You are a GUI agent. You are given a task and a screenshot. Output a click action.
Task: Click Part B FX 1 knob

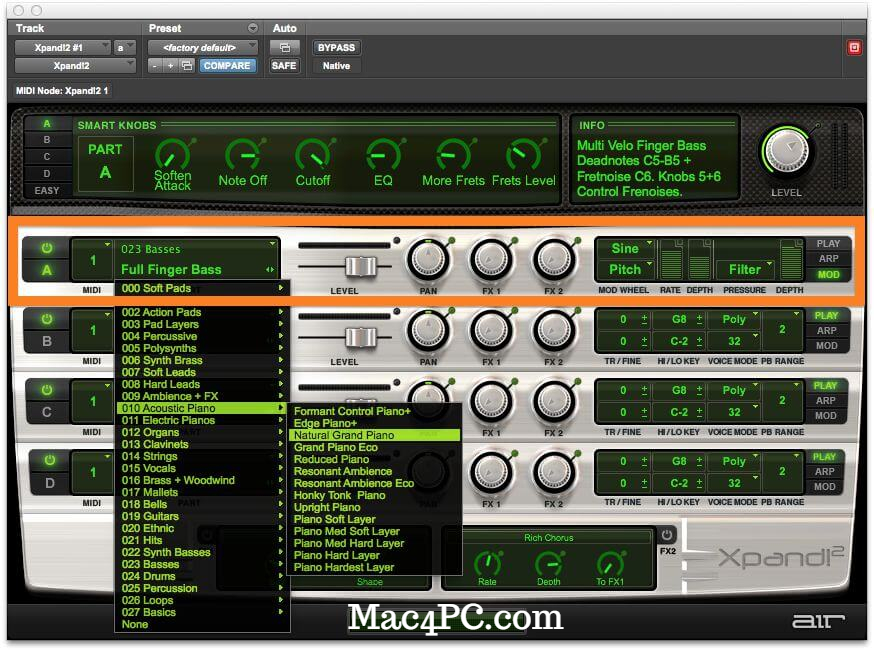tap(491, 331)
